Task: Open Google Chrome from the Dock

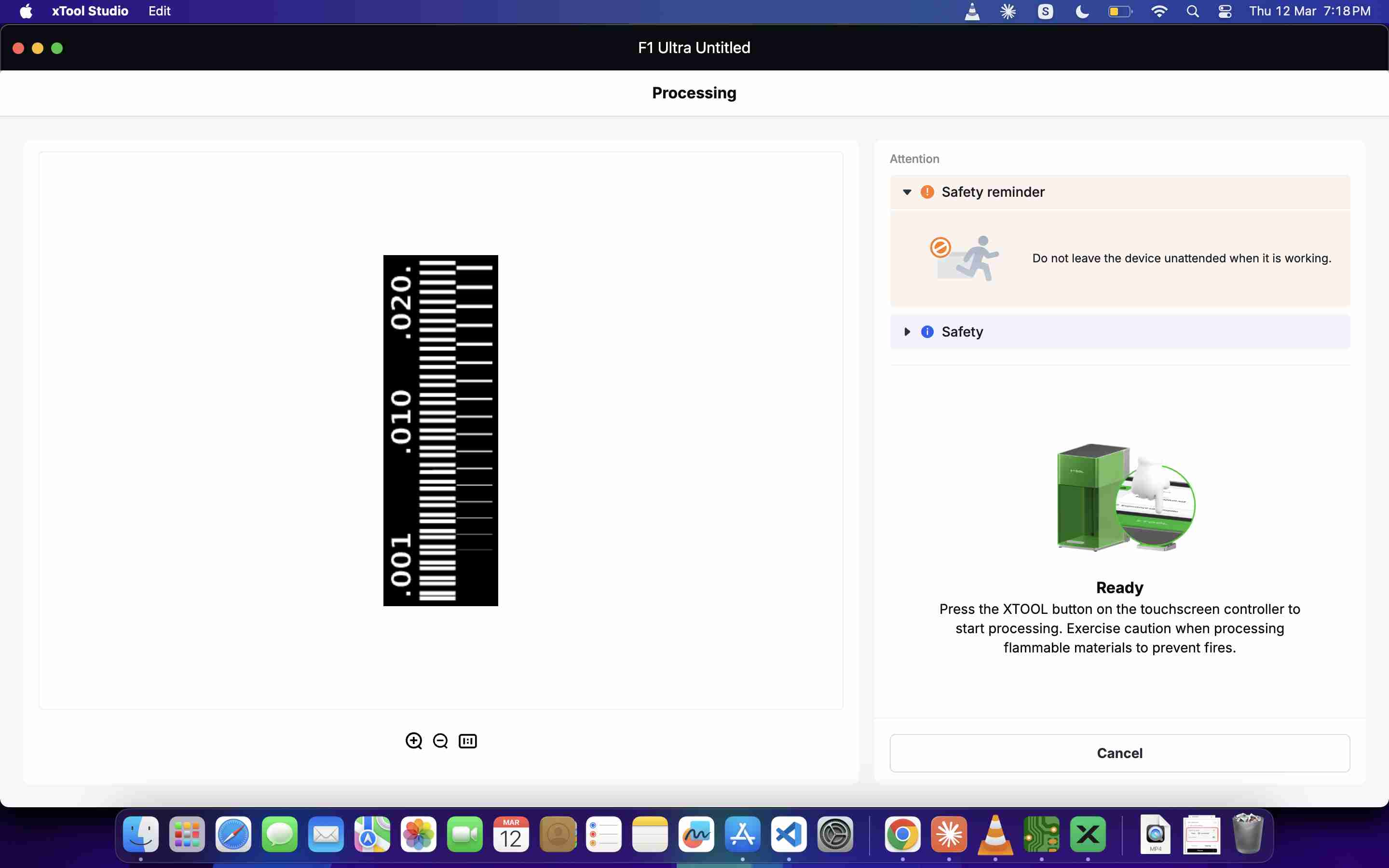Action: click(902, 834)
